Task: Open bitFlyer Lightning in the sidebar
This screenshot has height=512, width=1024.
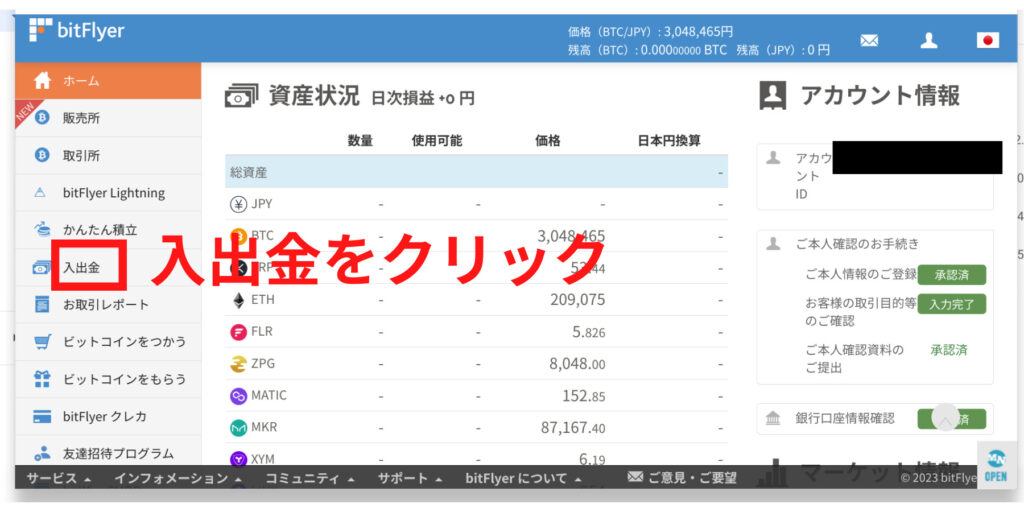Action: tap(108, 193)
